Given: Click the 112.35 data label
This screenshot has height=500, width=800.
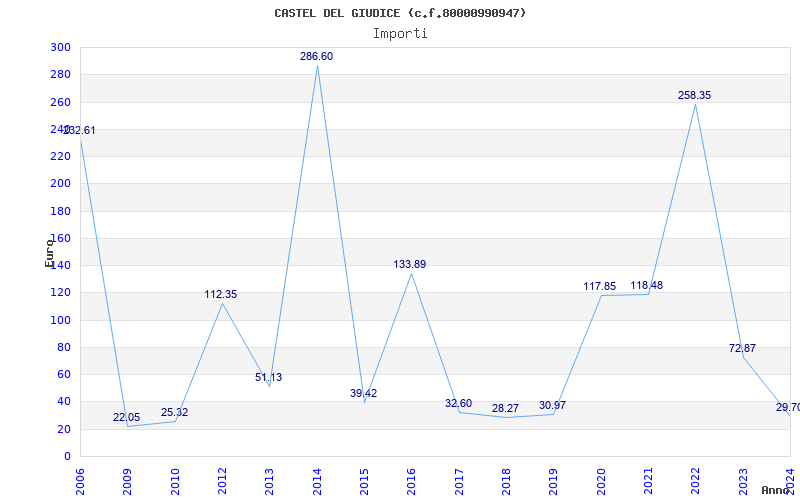Looking at the screenshot, I should [221, 294].
